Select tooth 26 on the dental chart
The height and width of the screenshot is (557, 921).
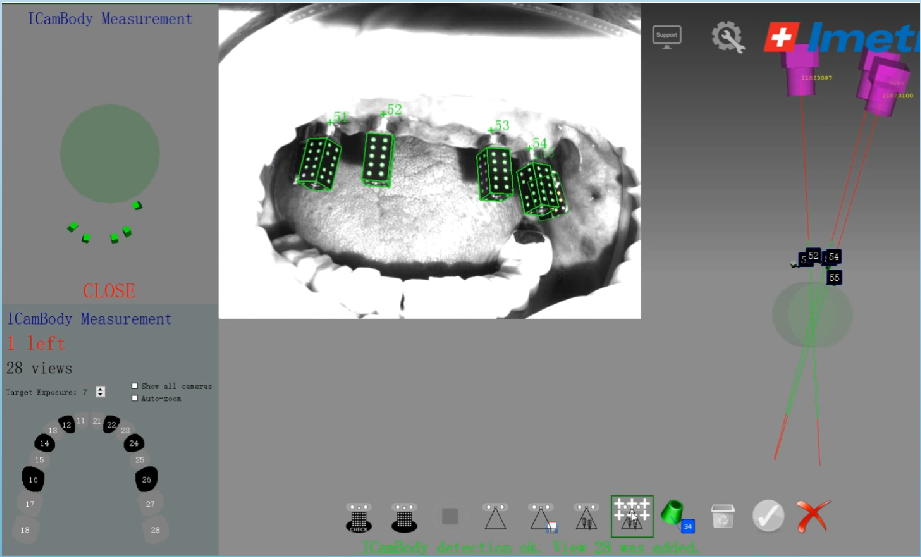point(148,479)
